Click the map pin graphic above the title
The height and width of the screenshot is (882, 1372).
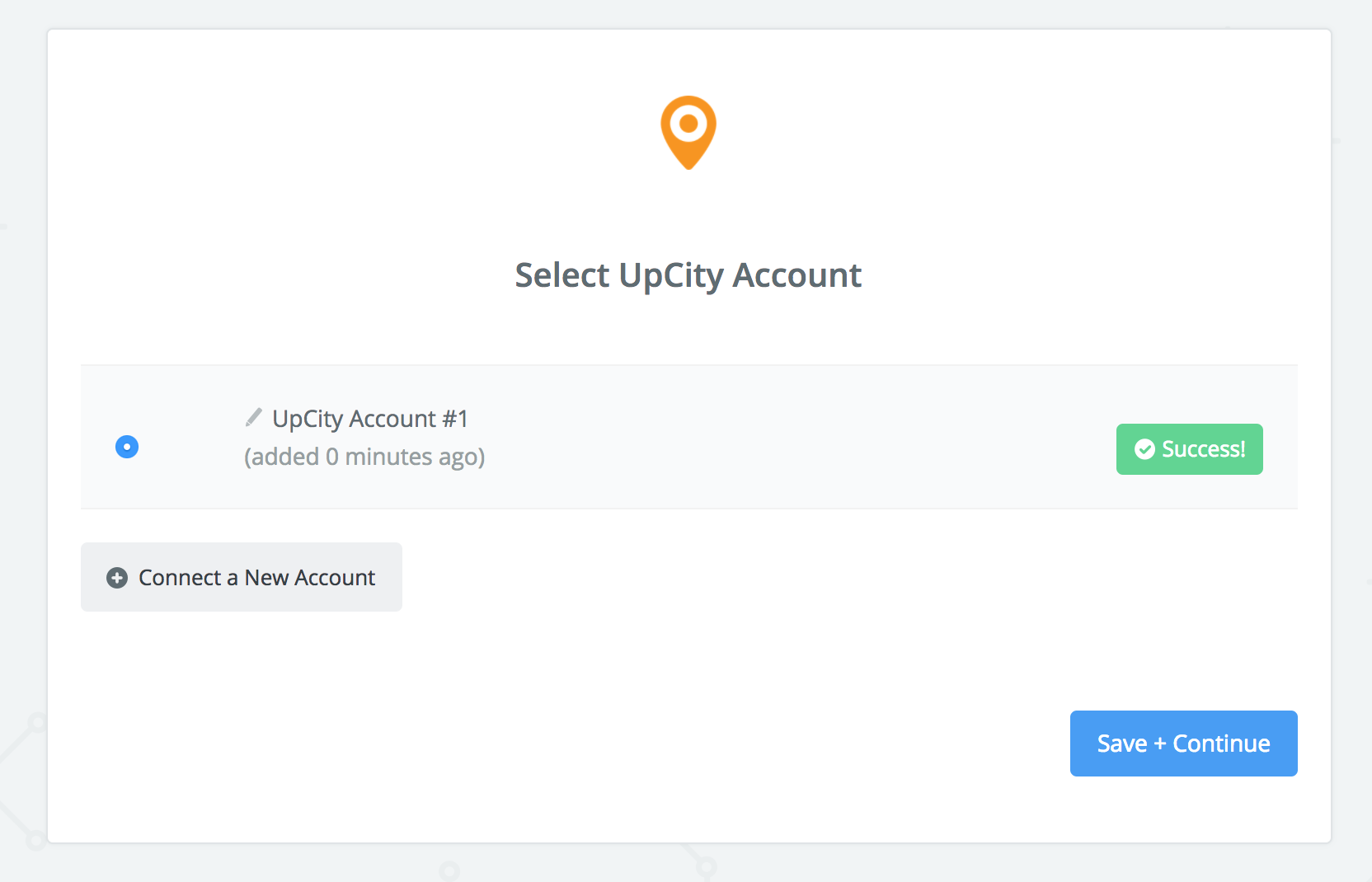click(688, 132)
